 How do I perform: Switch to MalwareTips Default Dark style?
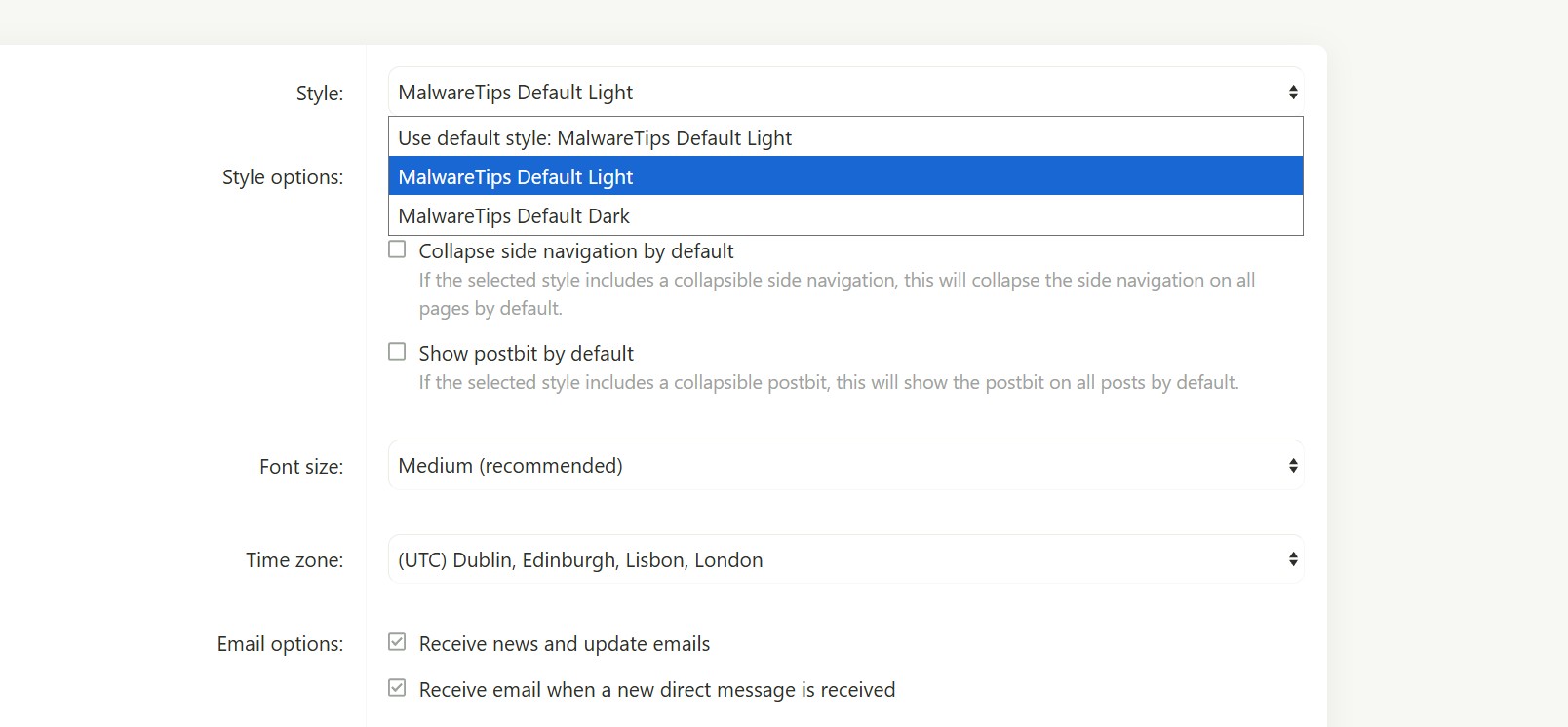(x=514, y=216)
